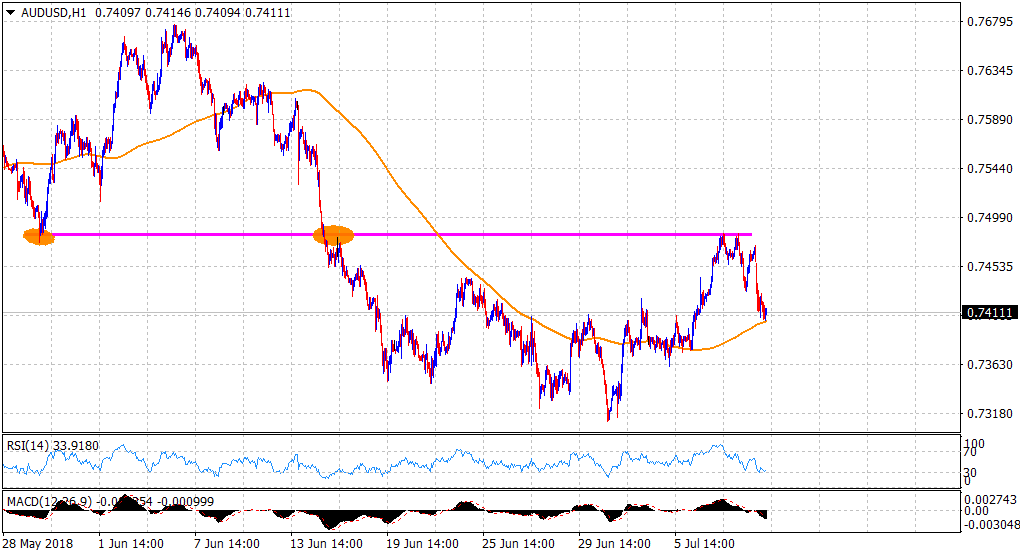Click the 0.73180 price axis label
The image size is (1020, 556).
tap(988, 413)
